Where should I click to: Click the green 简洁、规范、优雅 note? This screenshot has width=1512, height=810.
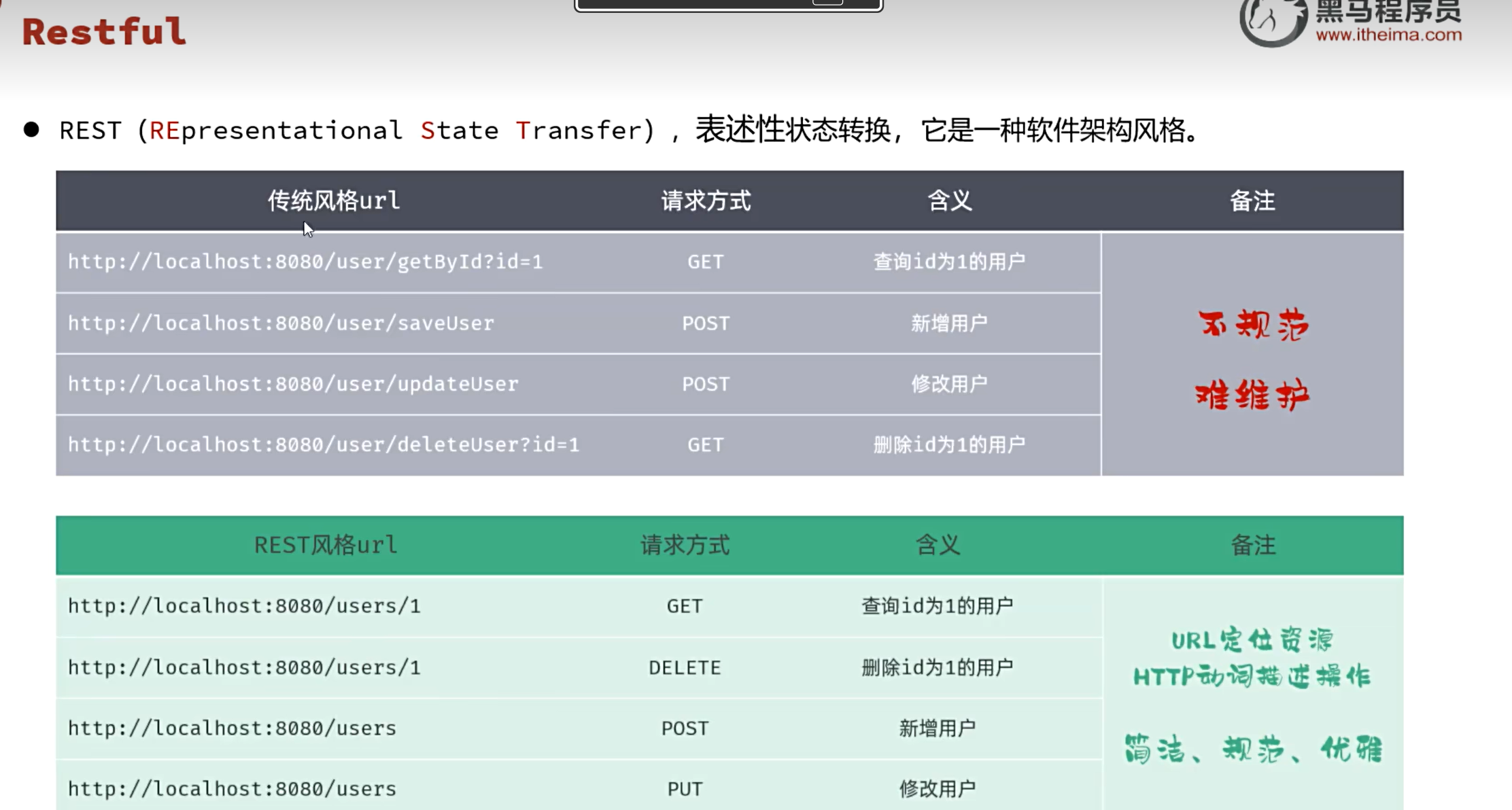1253,750
